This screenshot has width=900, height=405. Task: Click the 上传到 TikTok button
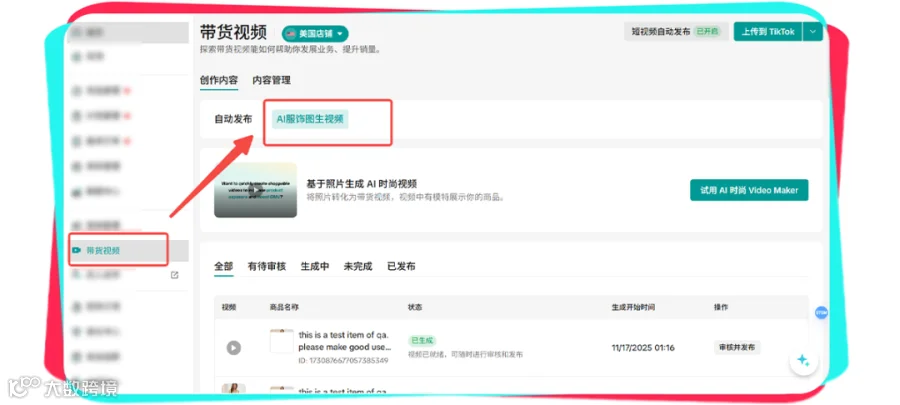click(x=768, y=32)
